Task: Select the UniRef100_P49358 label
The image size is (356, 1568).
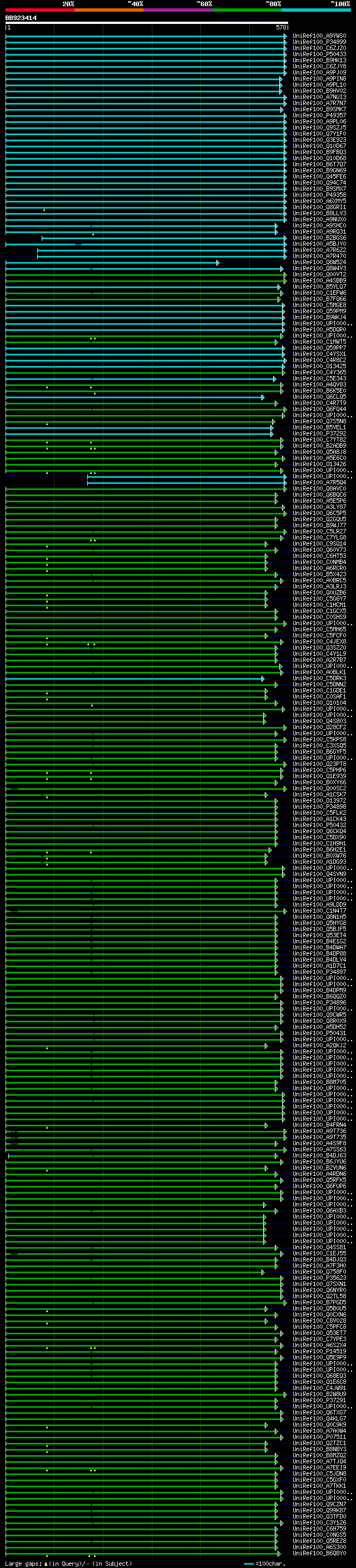Action: coord(319,195)
